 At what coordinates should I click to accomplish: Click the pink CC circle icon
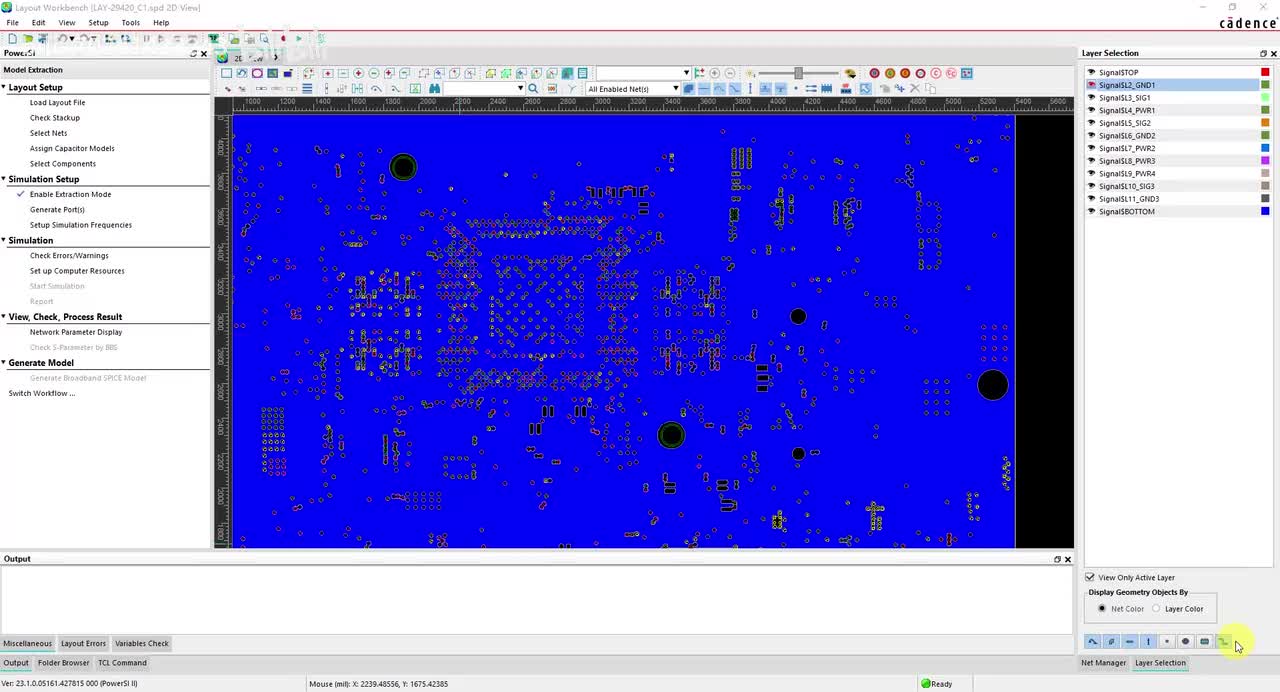[951, 73]
